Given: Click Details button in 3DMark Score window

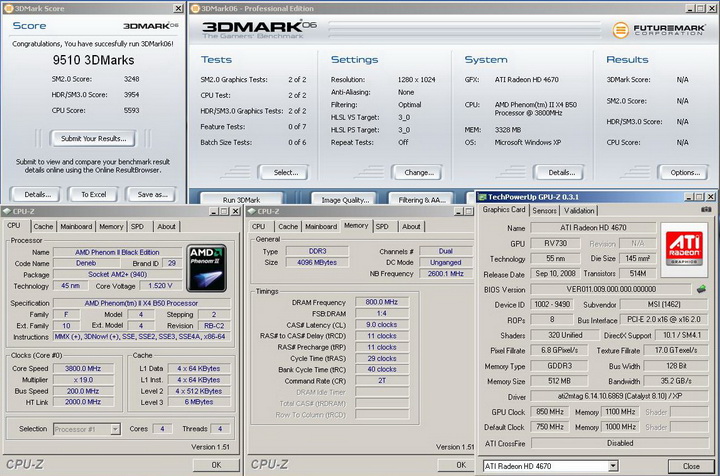Looking at the screenshot, I should (37, 195).
